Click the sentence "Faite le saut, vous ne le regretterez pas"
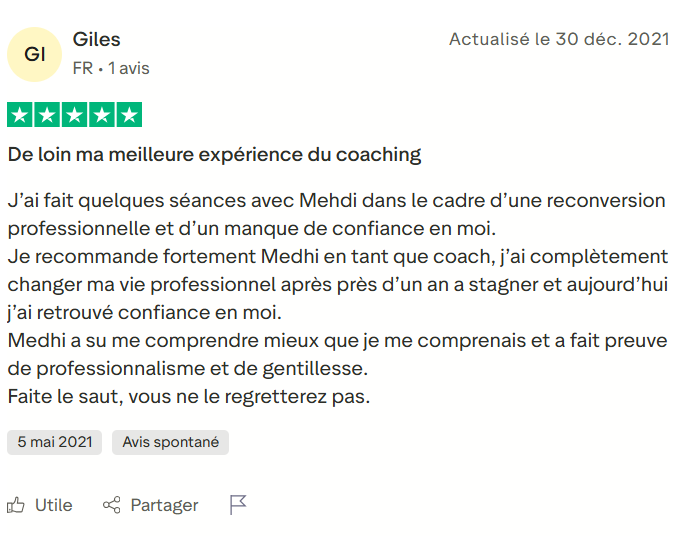Screen dimensions: 688x536 [x=189, y=396]
